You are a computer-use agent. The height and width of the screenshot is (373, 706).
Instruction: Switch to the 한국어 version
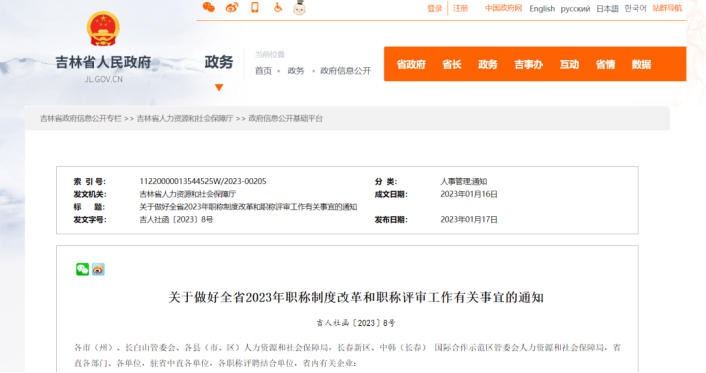(635, 8)
